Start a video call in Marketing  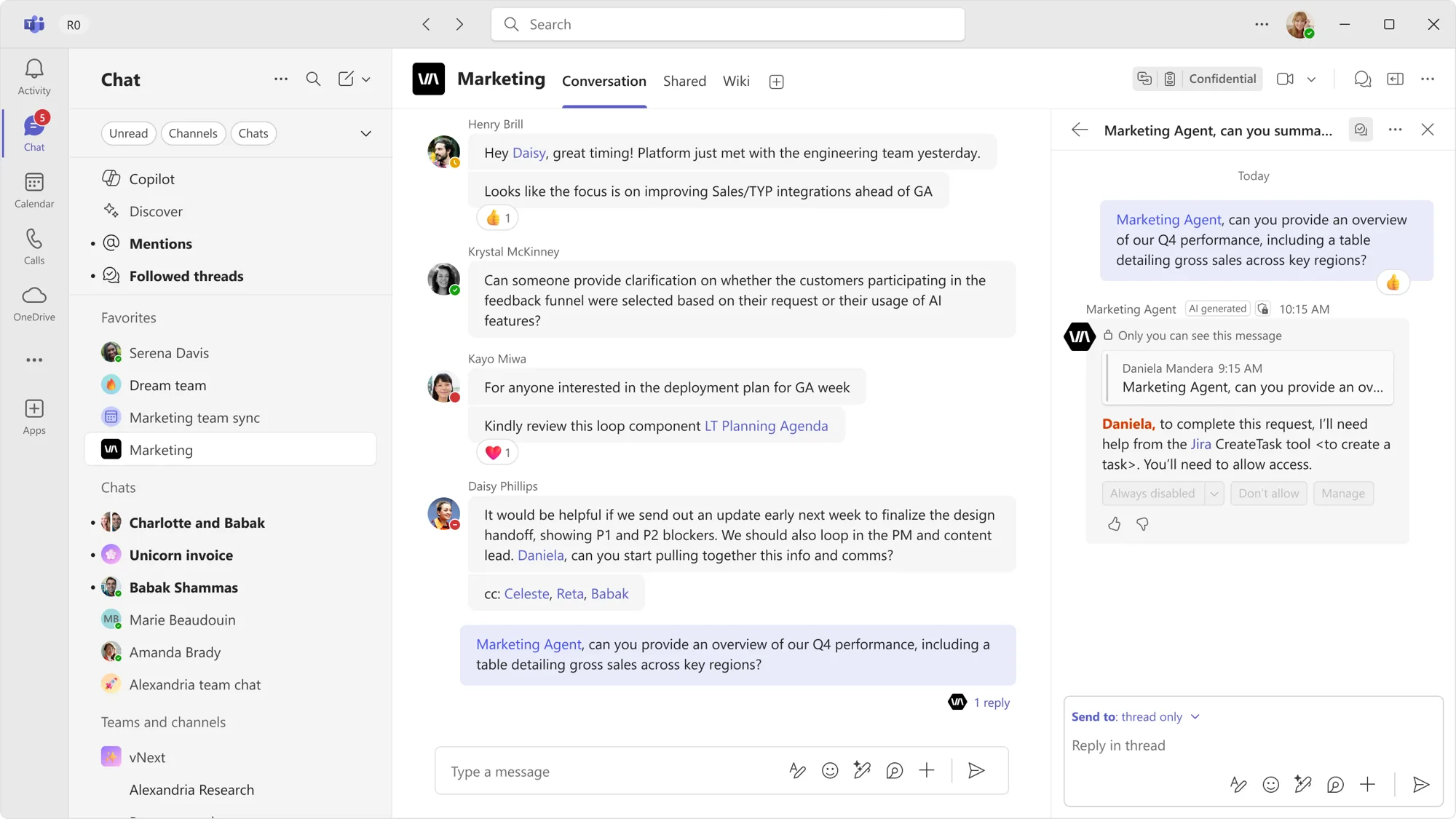pyautogui.click(x=1286, y=79)
